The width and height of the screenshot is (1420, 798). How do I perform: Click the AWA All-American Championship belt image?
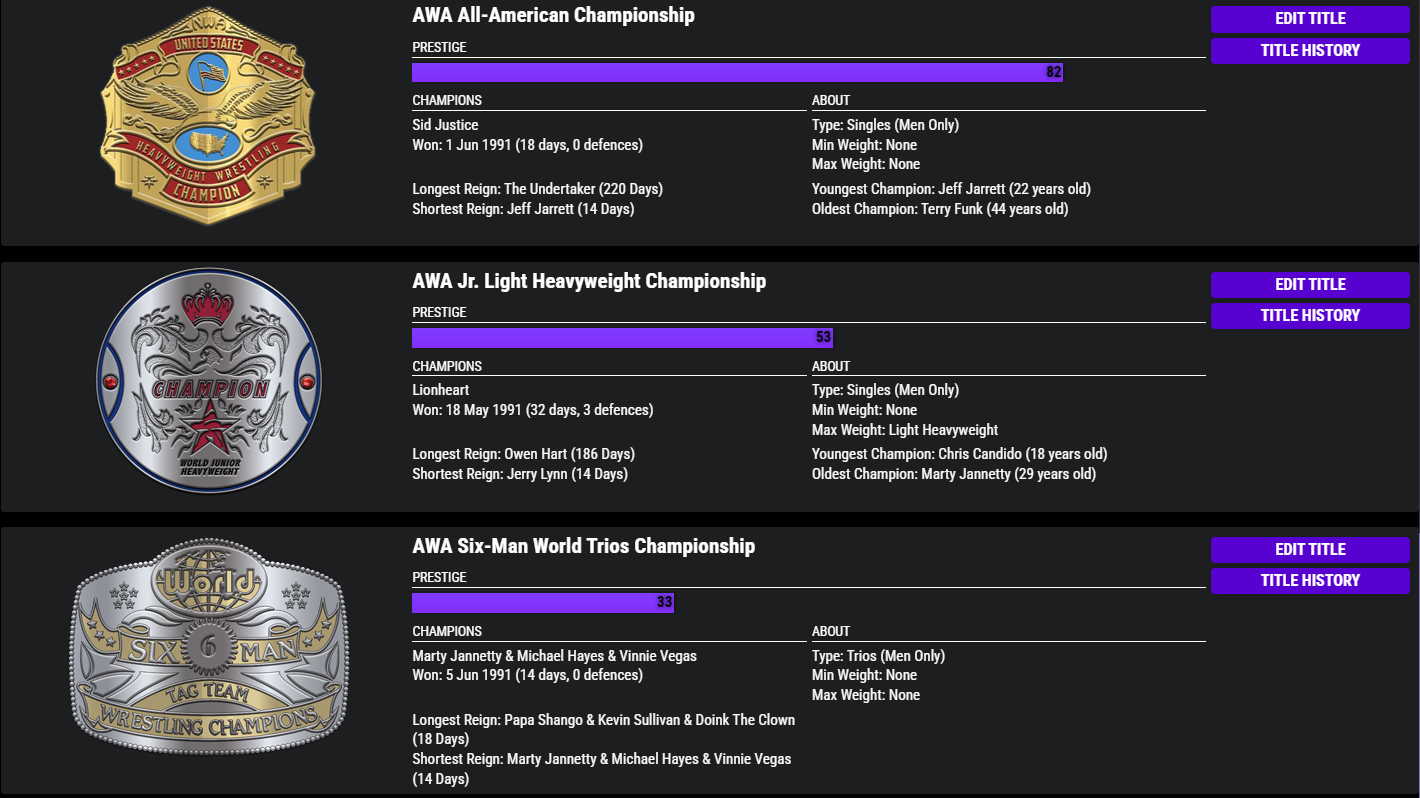pos(208,117)
